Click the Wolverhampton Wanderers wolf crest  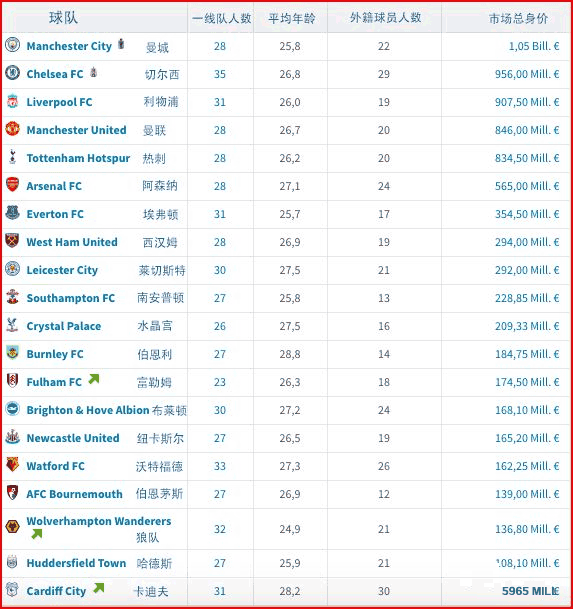12,527
